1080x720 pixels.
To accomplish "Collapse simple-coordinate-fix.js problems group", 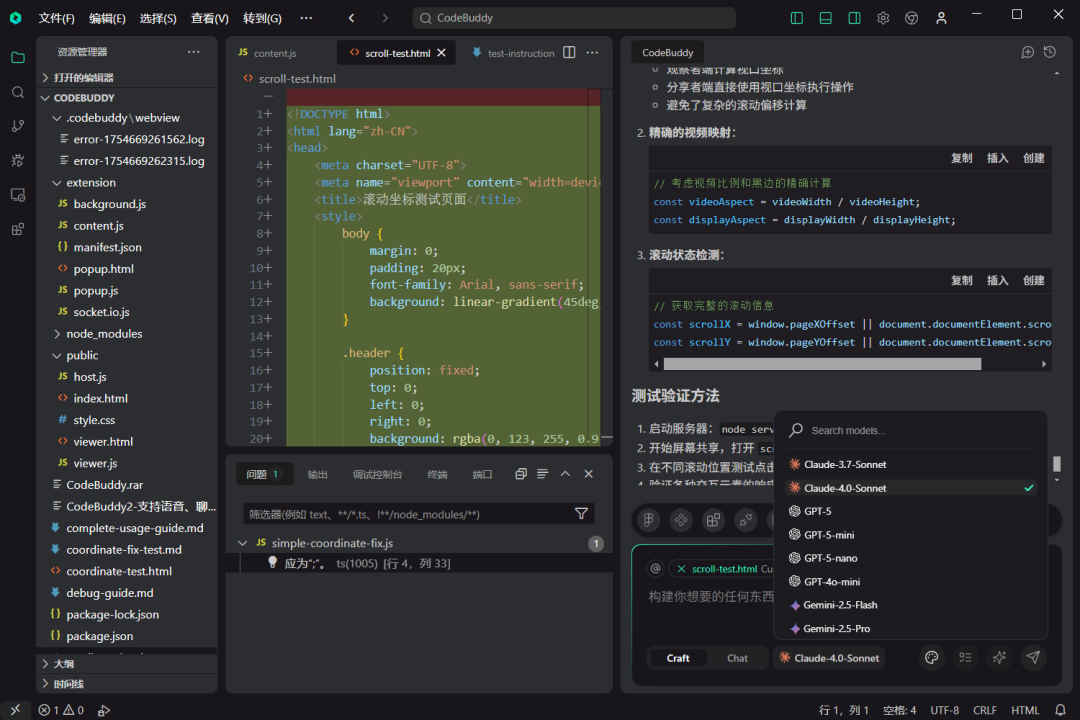I will (242, 543).
